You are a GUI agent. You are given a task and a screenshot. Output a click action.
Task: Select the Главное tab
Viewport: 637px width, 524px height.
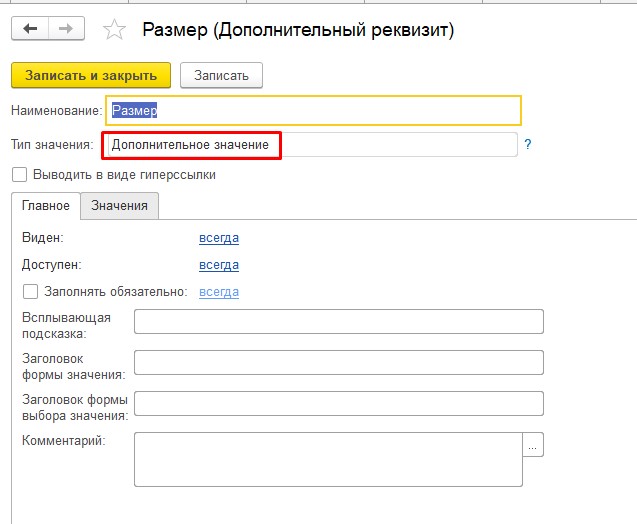46,206
